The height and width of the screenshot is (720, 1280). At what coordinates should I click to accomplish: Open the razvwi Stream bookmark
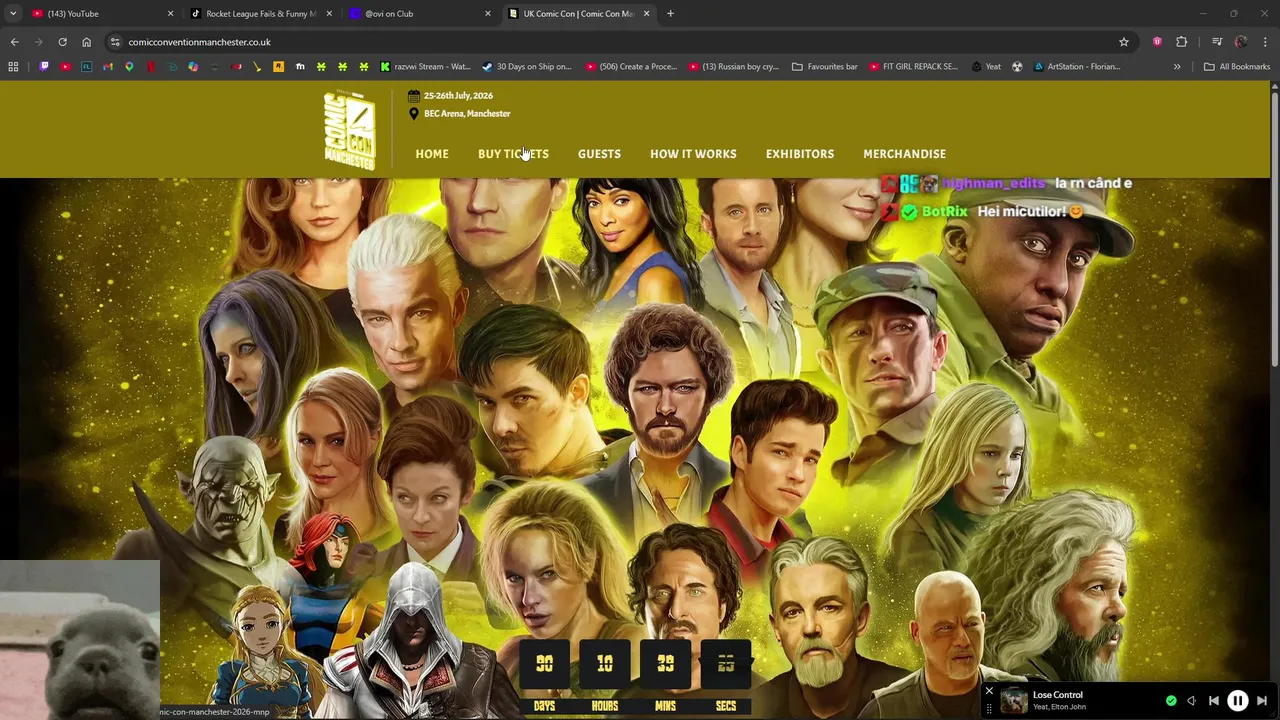click(x=425, y=67)
